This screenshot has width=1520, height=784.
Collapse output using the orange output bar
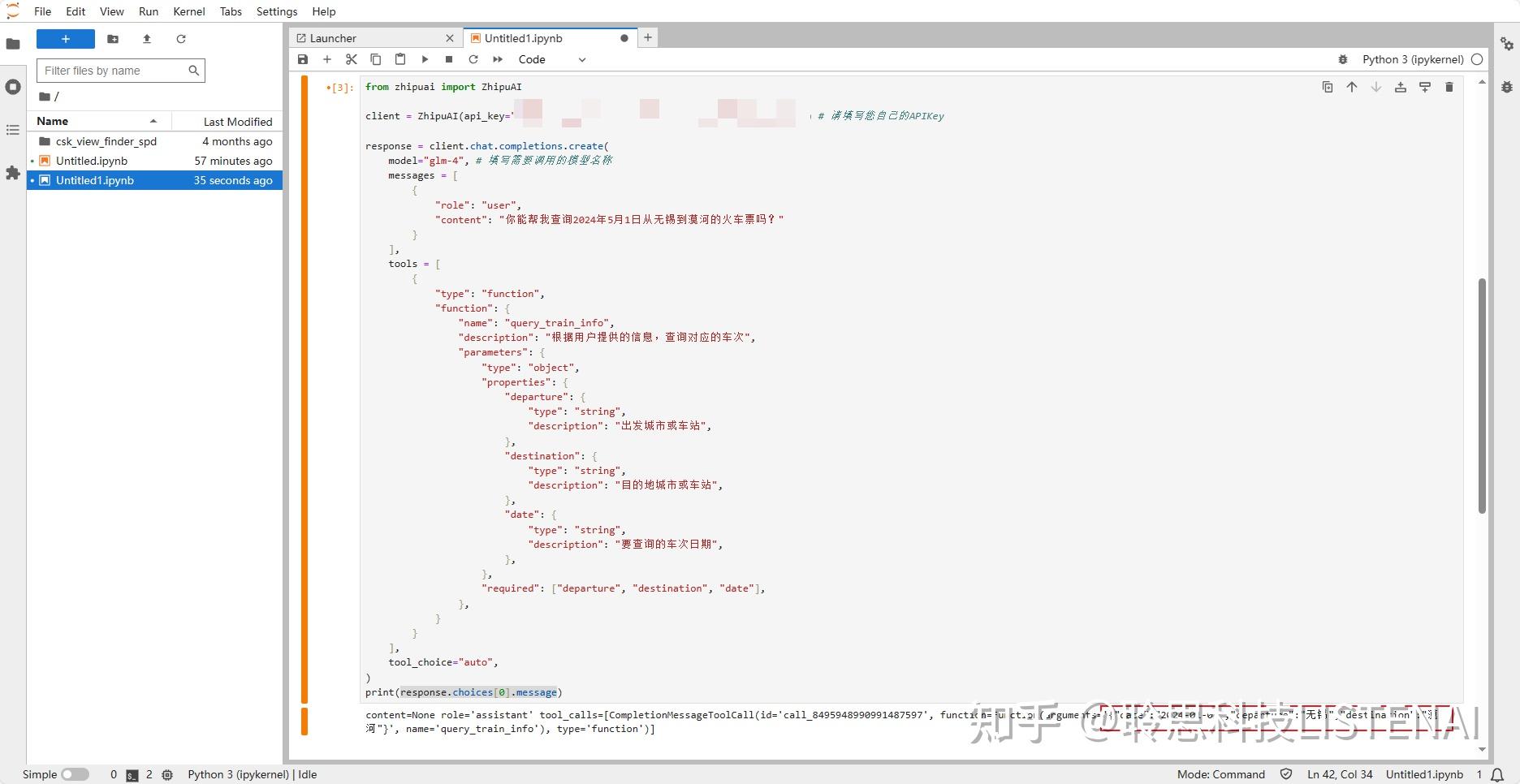[304, 722]
